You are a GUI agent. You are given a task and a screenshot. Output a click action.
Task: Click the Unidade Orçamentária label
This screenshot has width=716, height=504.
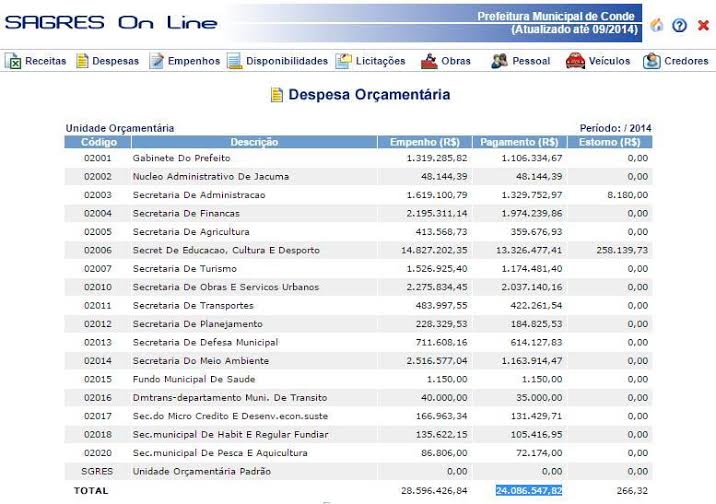tap(120, 128)
